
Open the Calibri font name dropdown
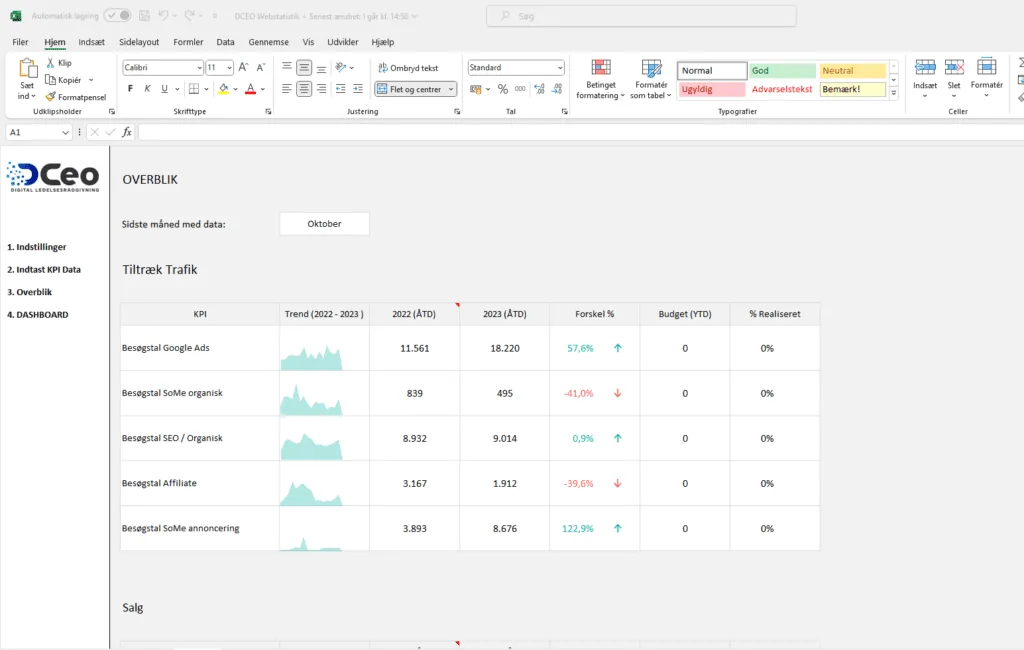tap(199, 68)
